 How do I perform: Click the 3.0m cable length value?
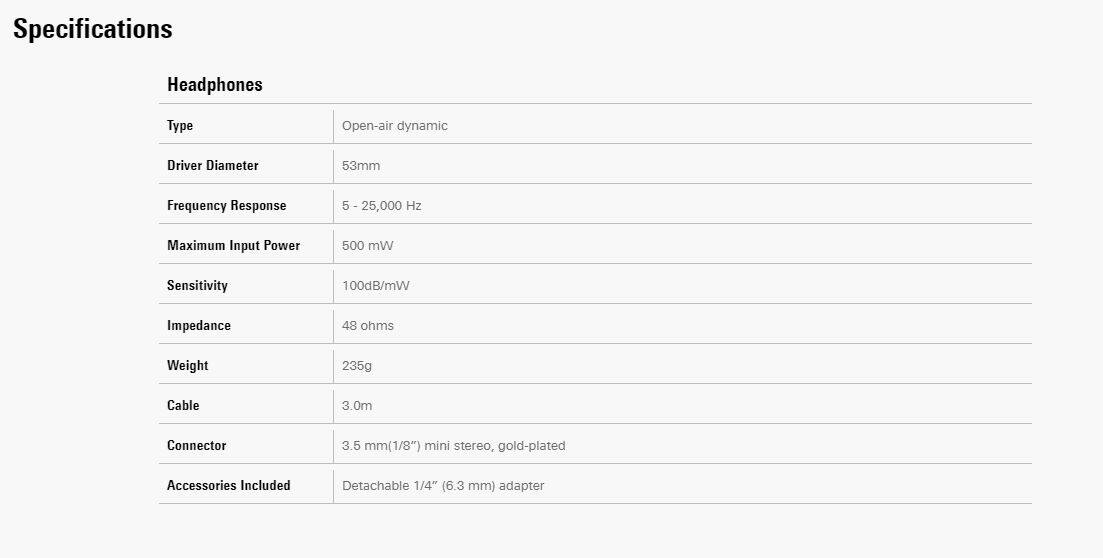point(357,406)
